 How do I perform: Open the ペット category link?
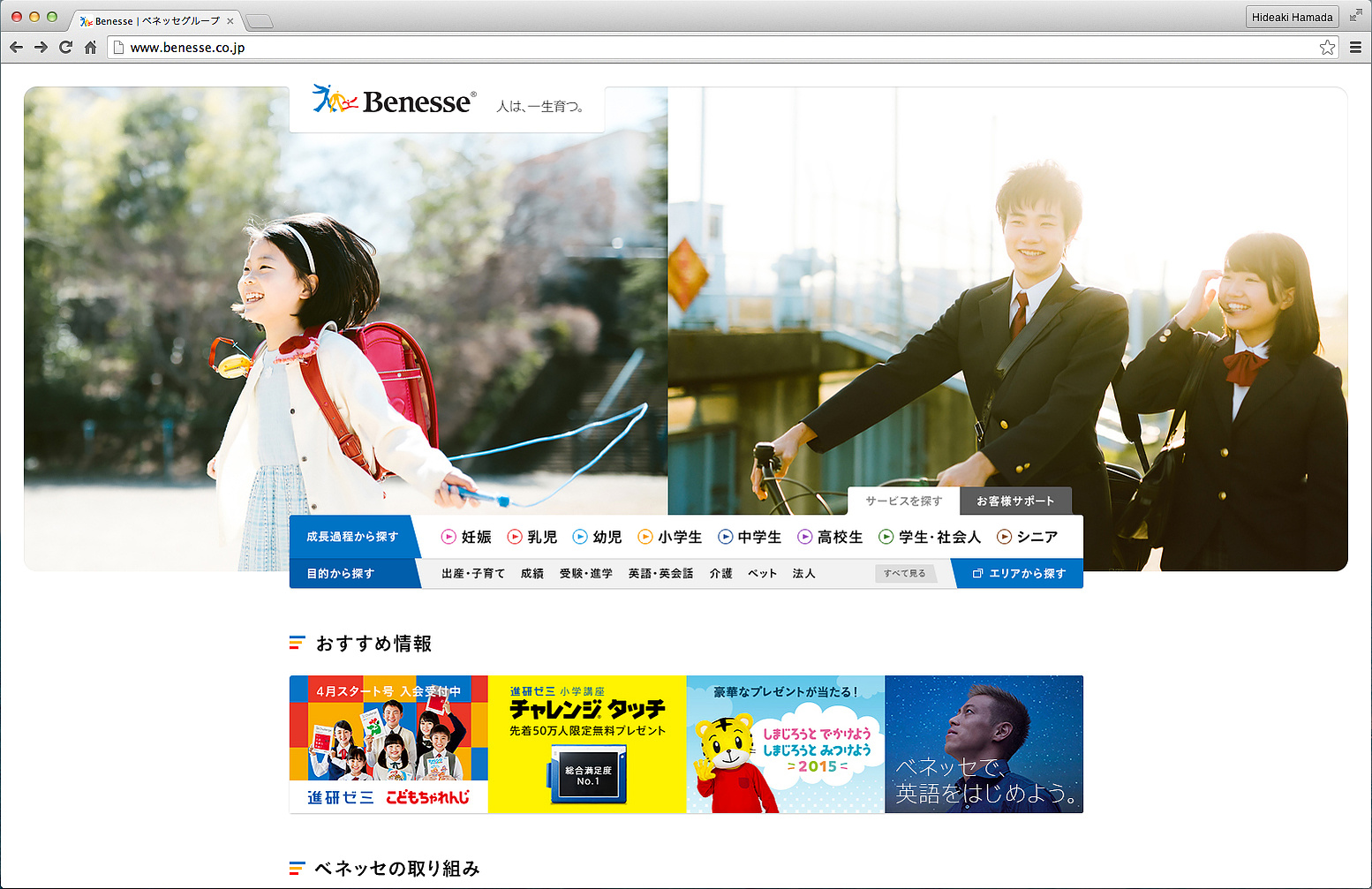point(763,574)
